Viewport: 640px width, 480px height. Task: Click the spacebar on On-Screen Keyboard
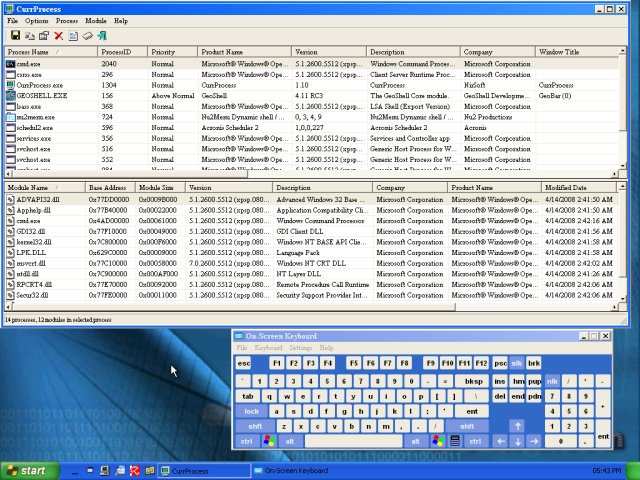pyautogui.click(x=353, y=441)
